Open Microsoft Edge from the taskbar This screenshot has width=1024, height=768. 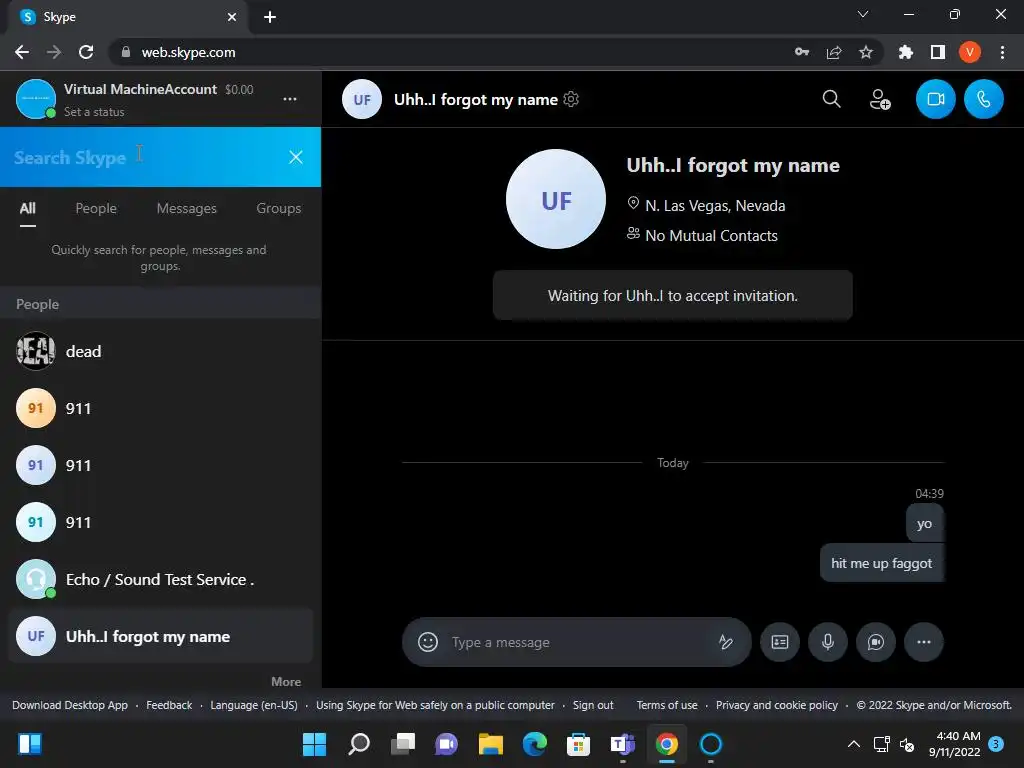point(534,744)
